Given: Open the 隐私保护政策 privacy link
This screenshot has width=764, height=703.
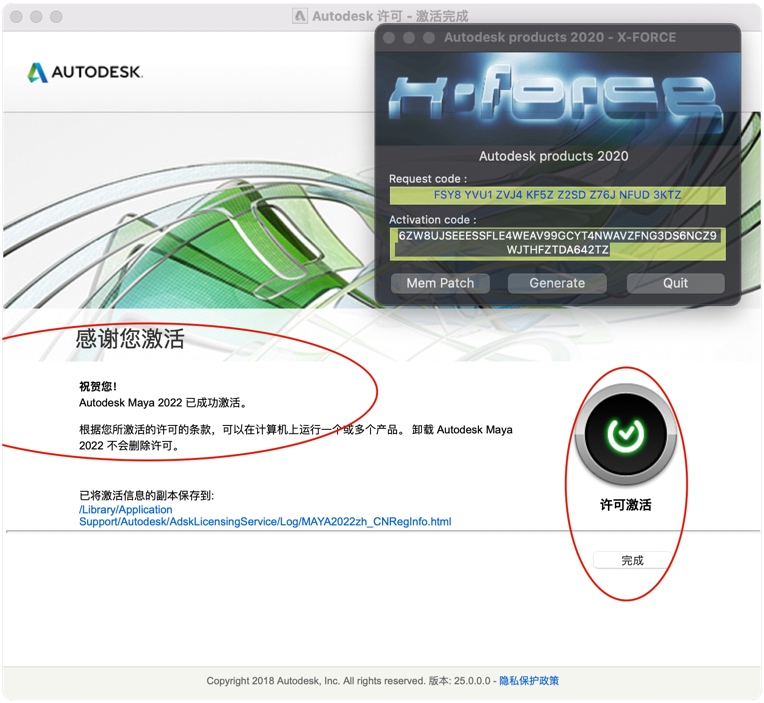Looking at the screenshot, I should tap(529, 681).
